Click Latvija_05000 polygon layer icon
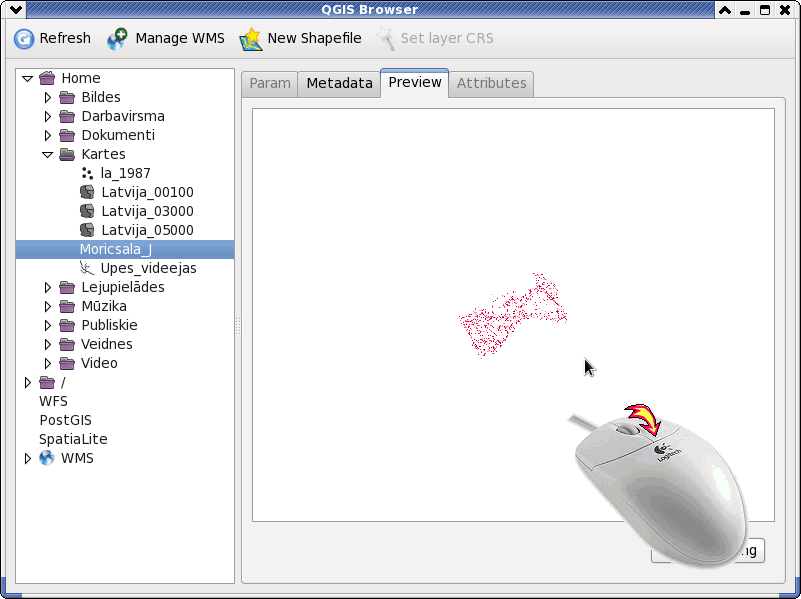The height and width of the screenshot is (599, 801). point(87,230)
